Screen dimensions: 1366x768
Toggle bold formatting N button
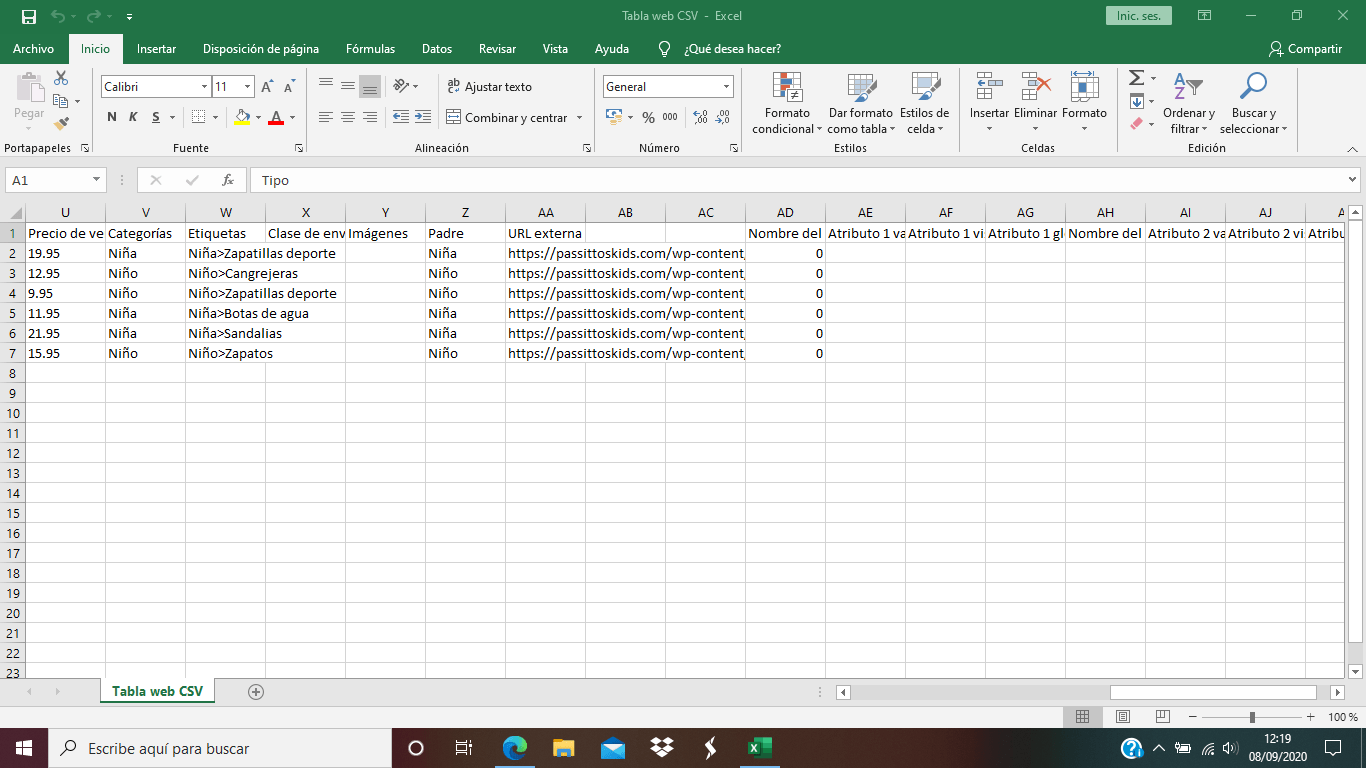112,117
